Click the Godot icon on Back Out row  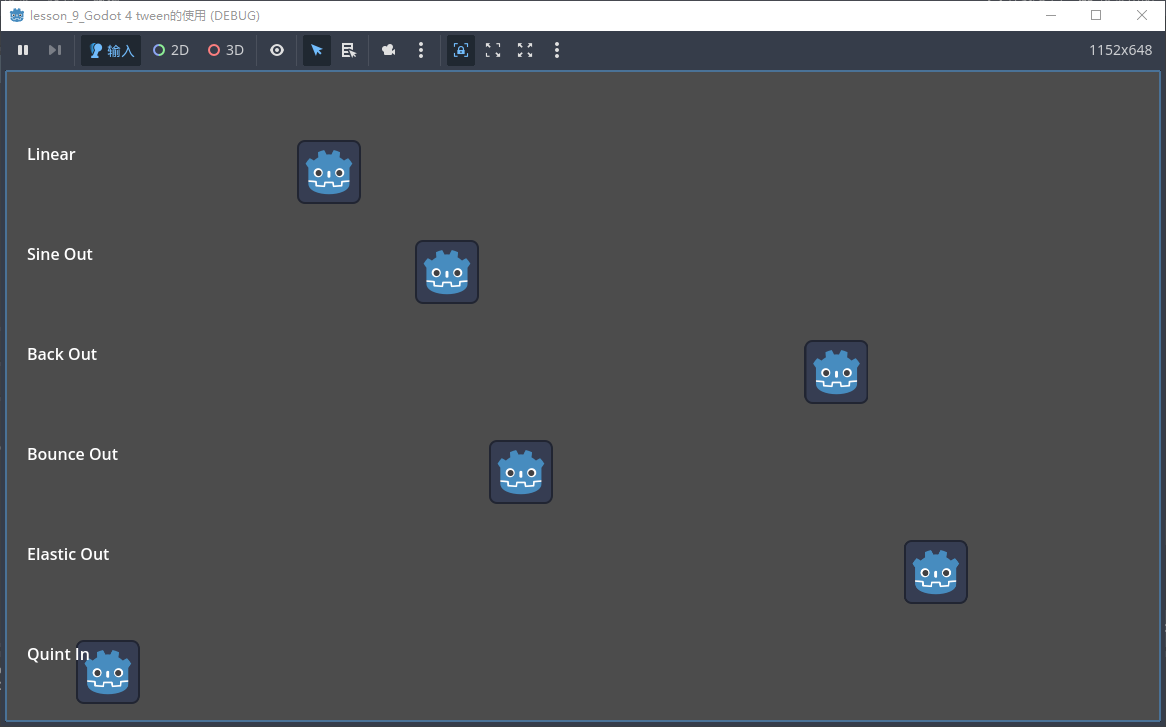coord(836,372)
